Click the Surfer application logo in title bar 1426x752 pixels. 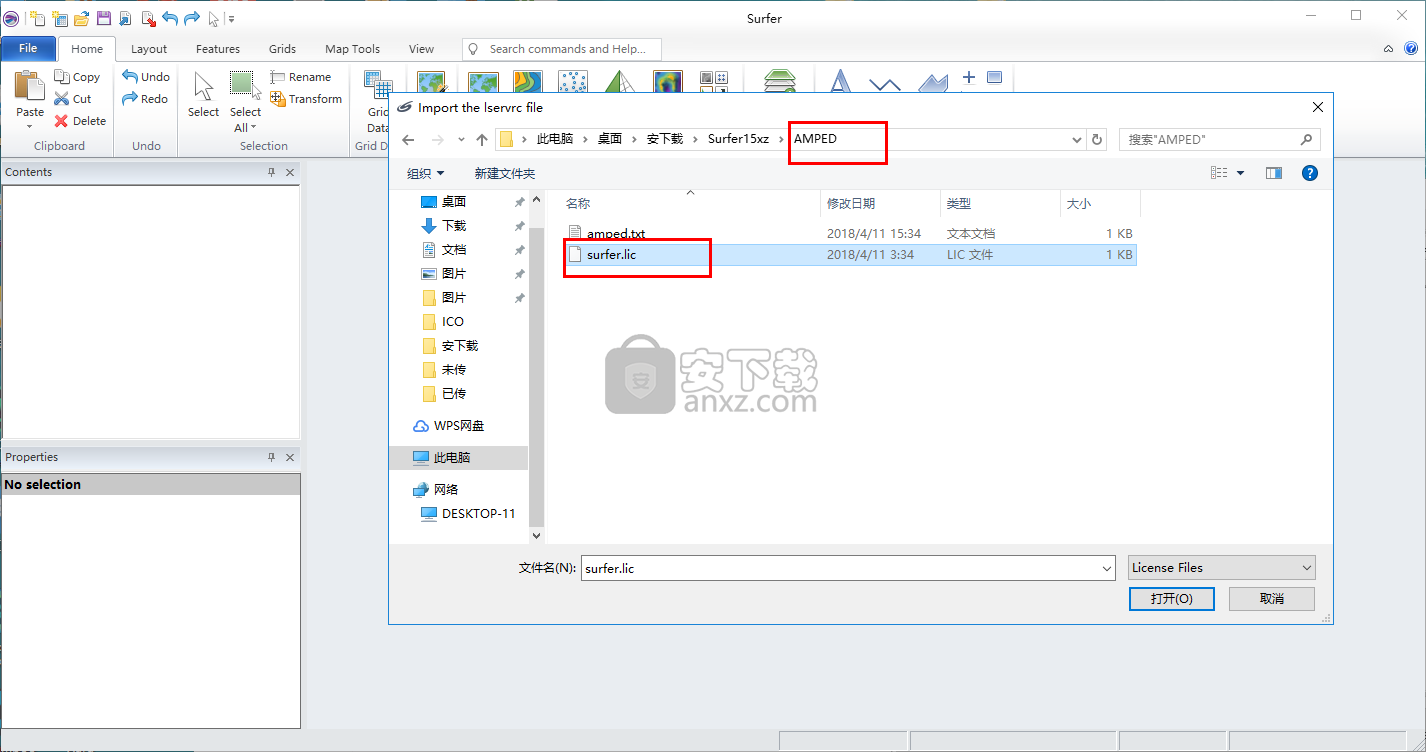click(x=12, y=18)
